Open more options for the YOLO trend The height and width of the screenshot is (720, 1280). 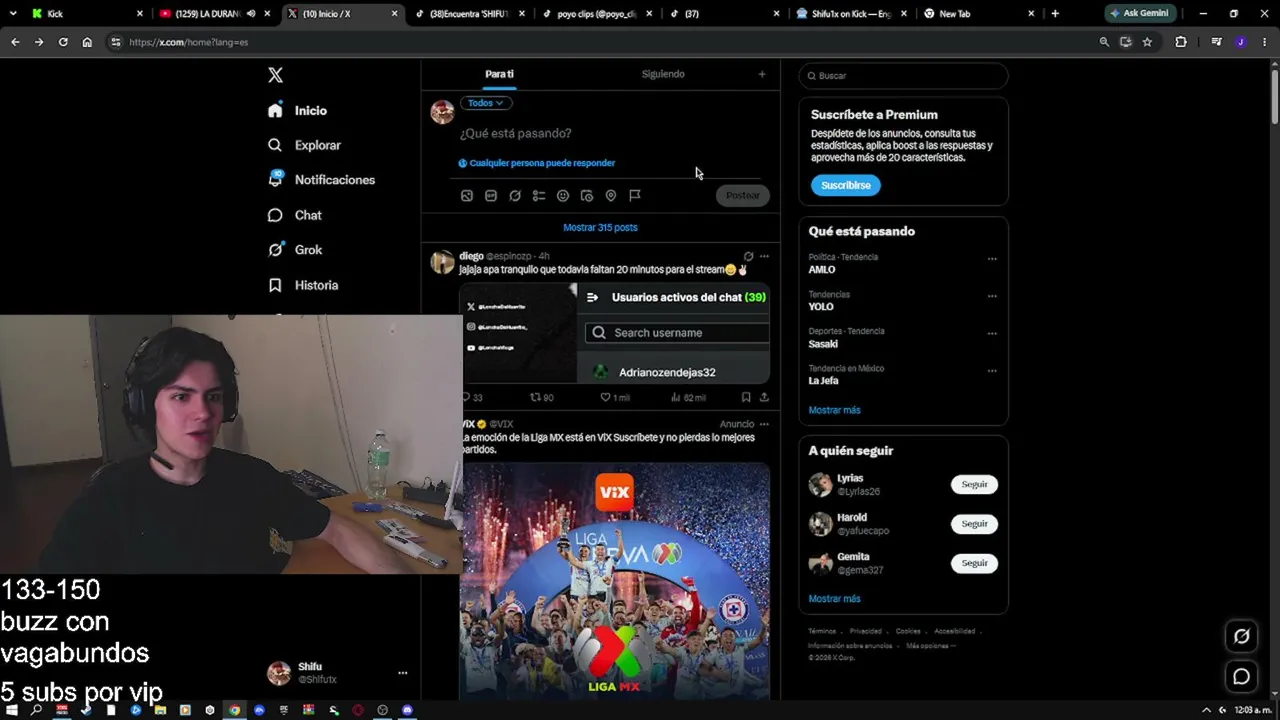pos(992,296)
